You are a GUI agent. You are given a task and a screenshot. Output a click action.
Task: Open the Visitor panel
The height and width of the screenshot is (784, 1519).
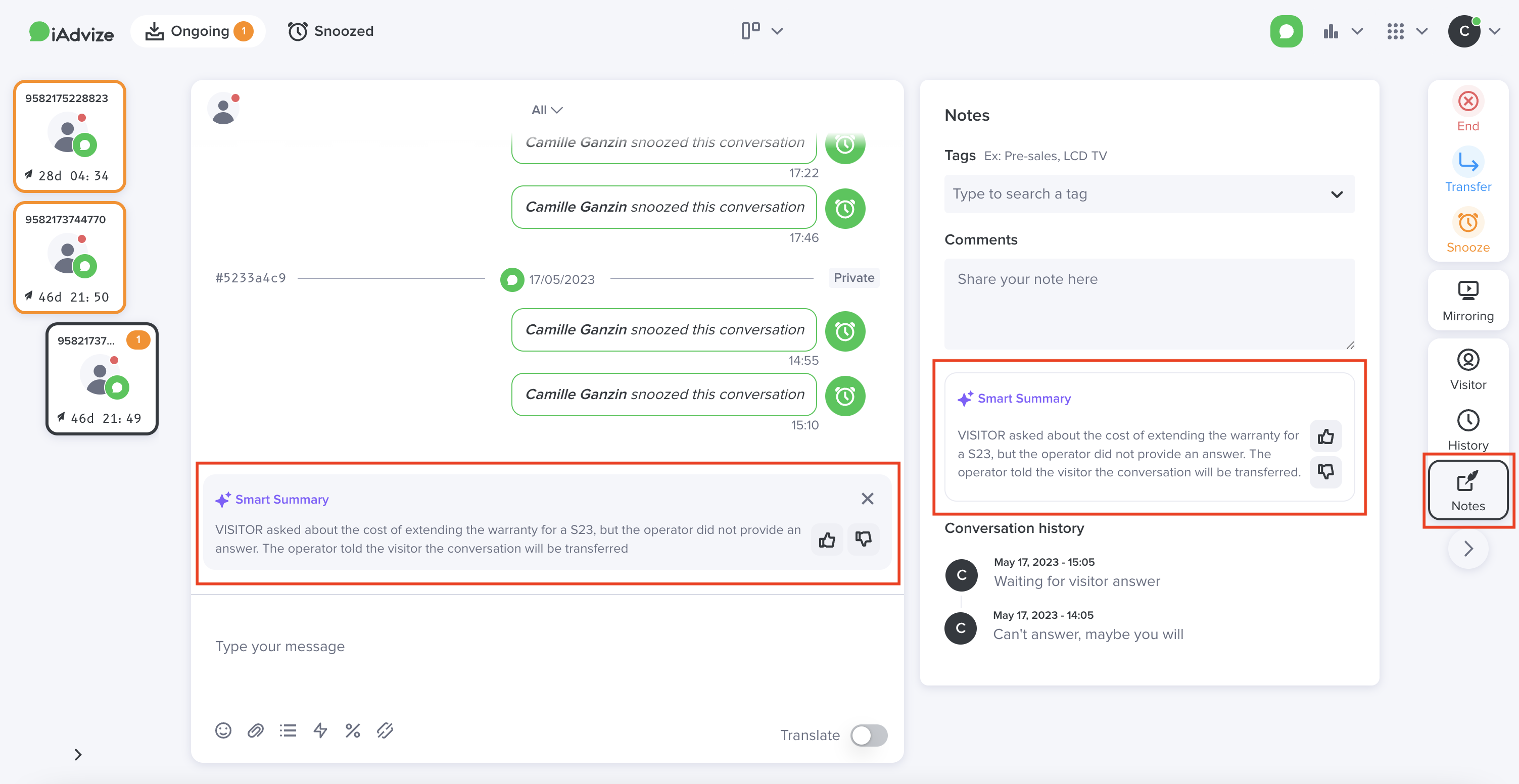coord(1467,370)
